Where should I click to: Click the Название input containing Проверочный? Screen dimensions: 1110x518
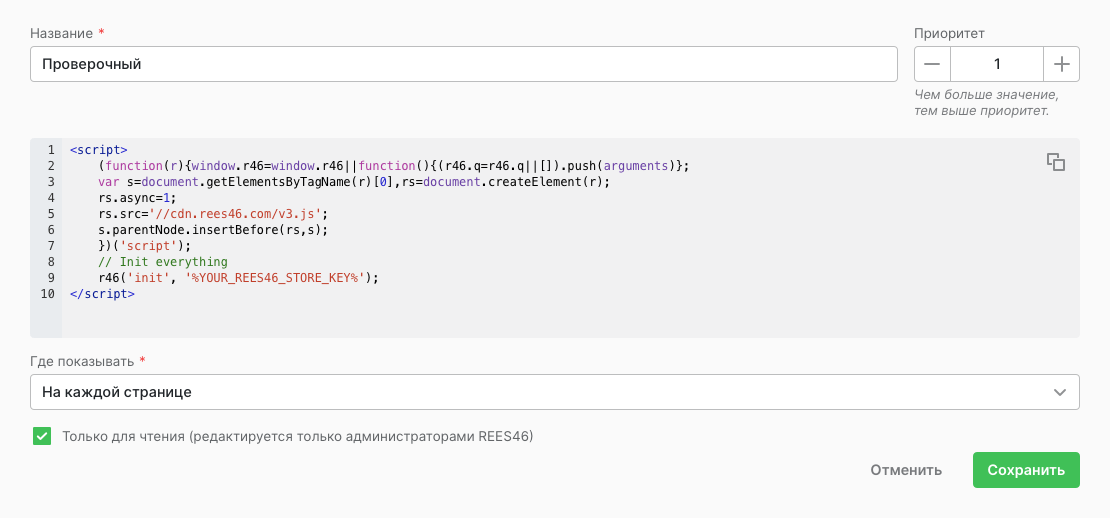pyautogui.click(x=464, y=64)
